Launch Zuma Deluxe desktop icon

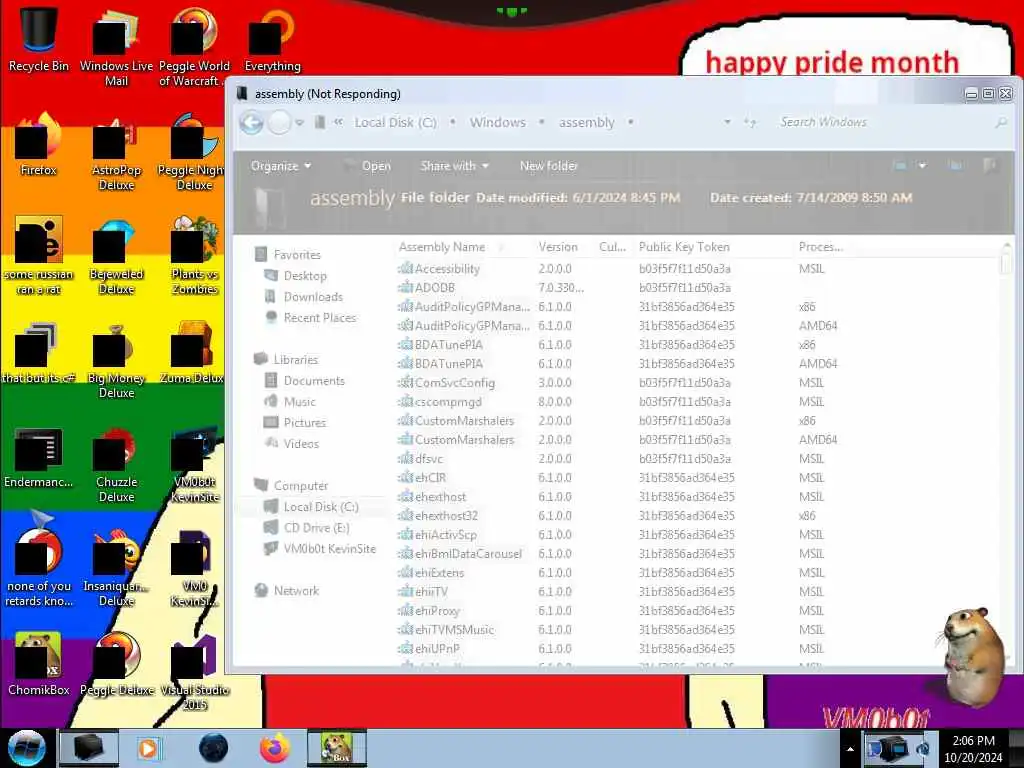click(194, 353)
